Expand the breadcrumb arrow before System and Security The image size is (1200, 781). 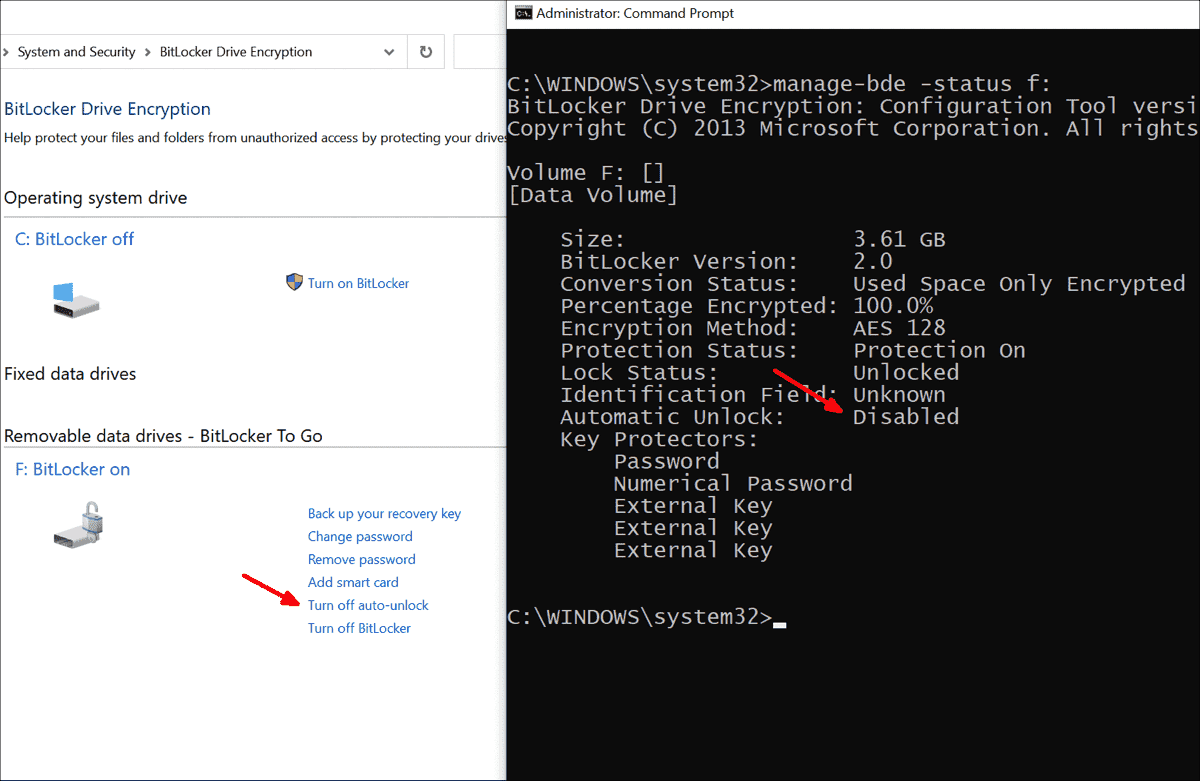pyautogui.click(x=7, y=52)
